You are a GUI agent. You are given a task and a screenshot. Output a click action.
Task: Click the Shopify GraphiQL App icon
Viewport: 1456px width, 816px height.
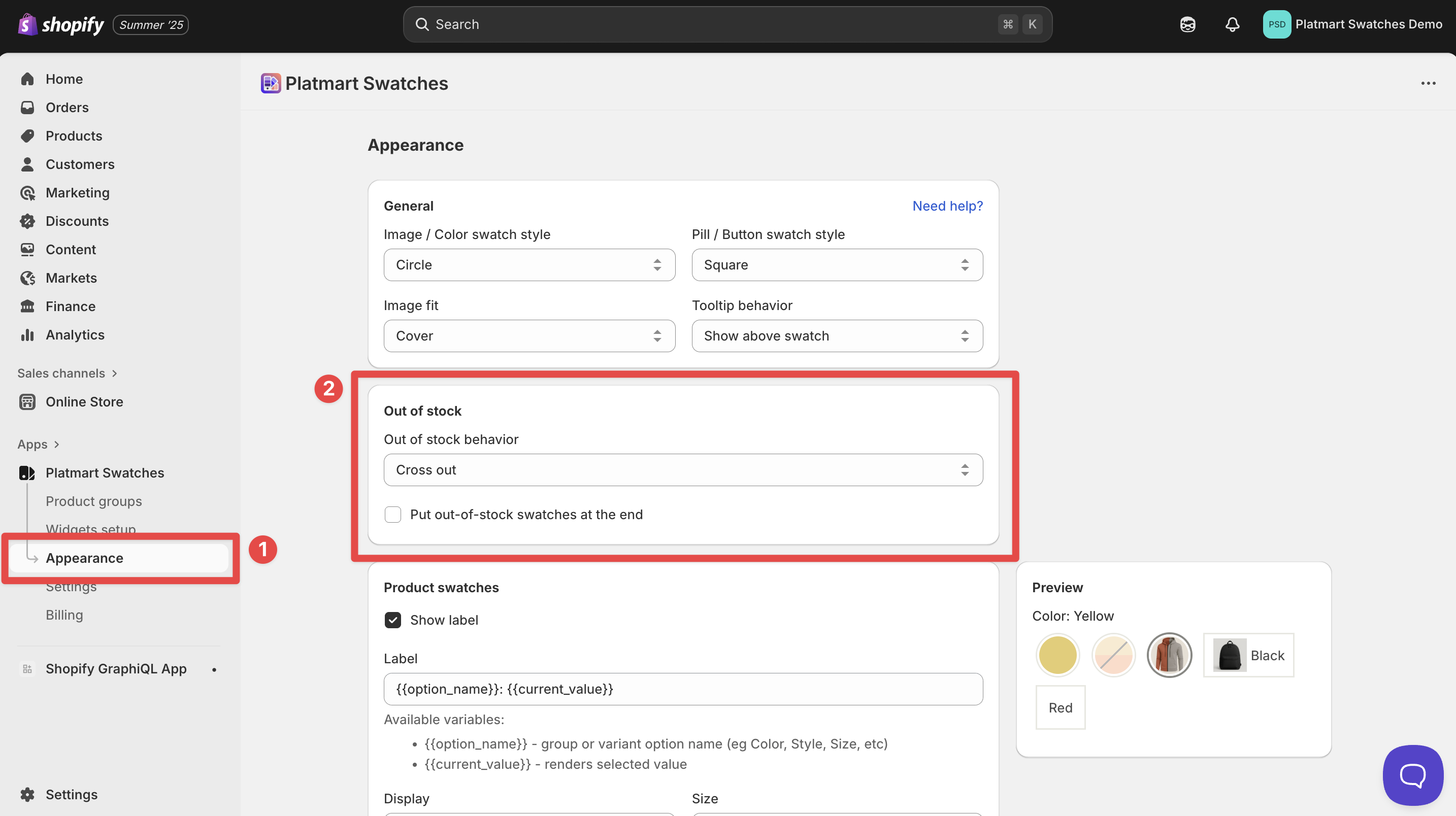(x=27, y=669)
